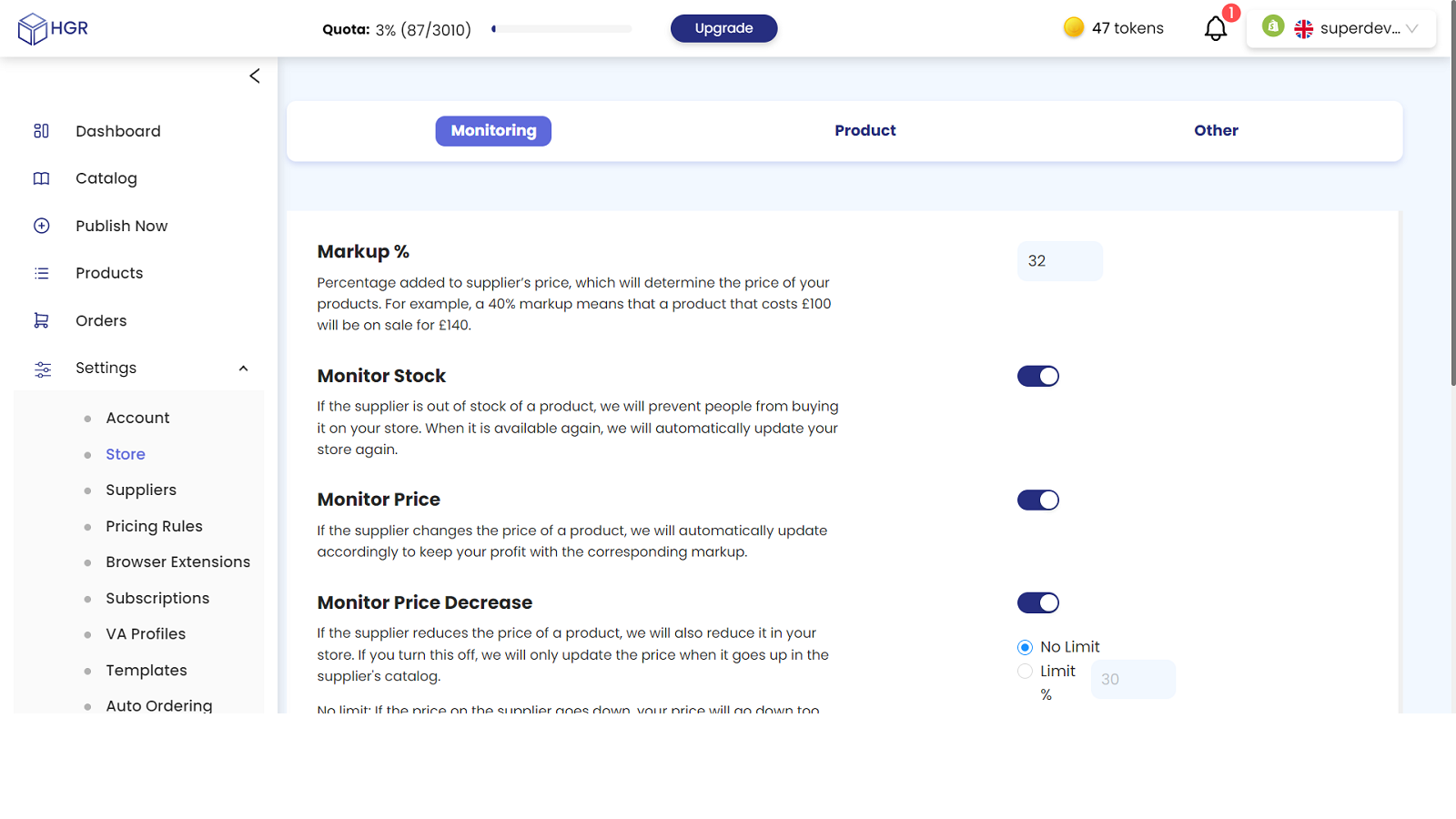Open the notifications bell
The image size is (1456, 819).
point(1216,28)
